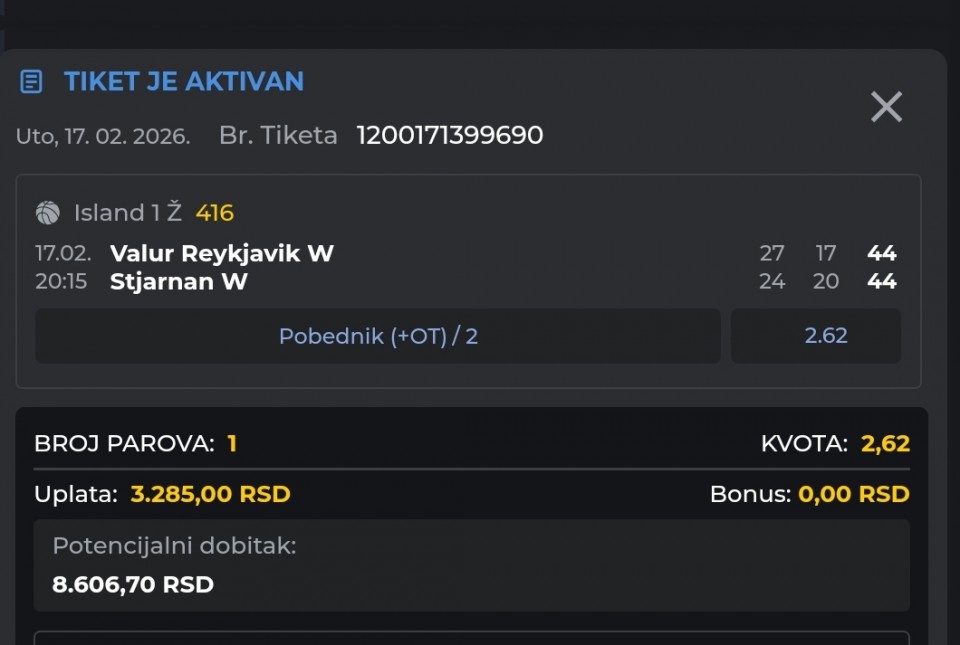Click Valur Reykjavik's total score 44
Viewport: 960px width, 645px height.
(881, 253)
